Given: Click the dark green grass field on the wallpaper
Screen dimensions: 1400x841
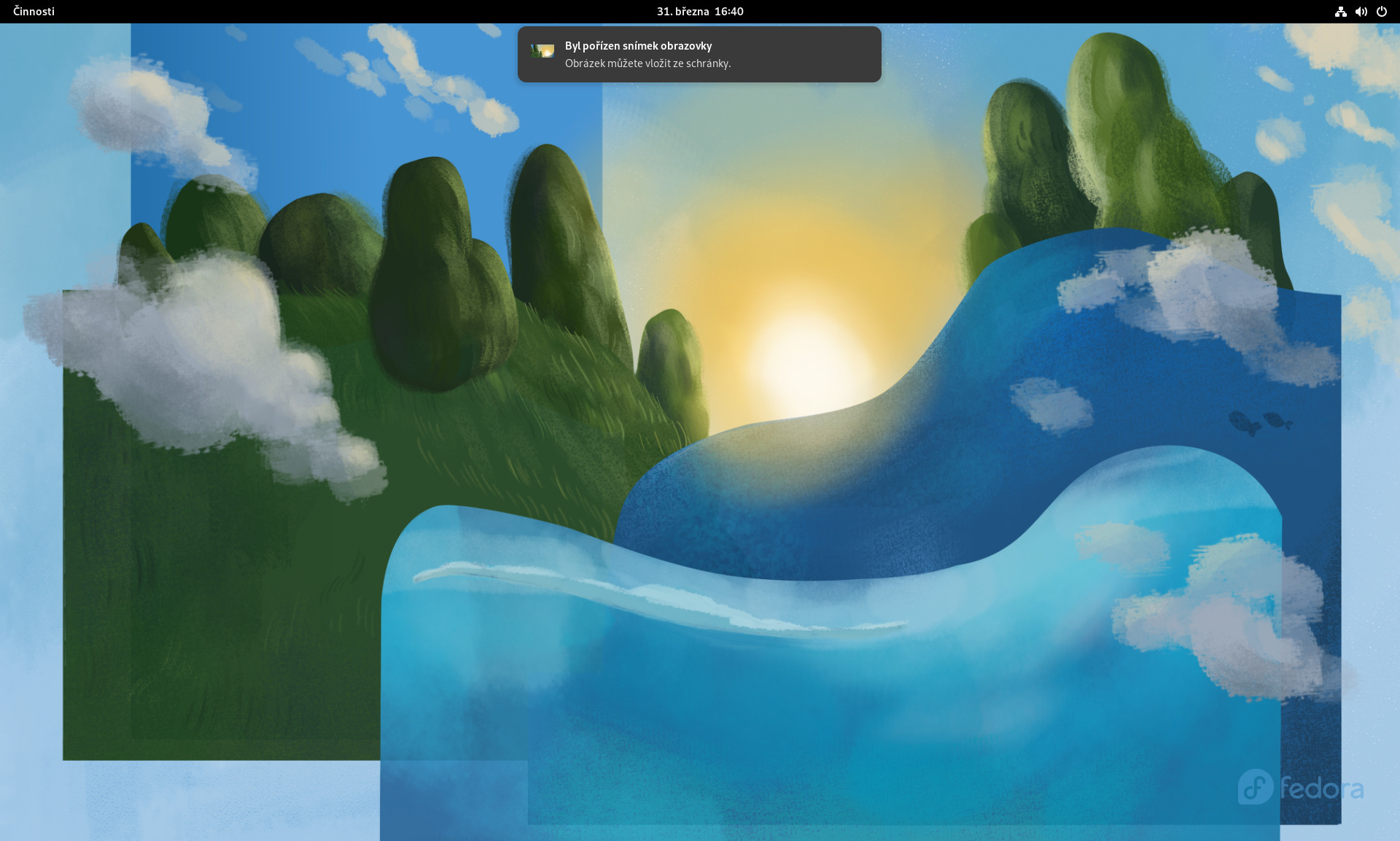Looking at the screenshot, I should [x=219, y=620].
